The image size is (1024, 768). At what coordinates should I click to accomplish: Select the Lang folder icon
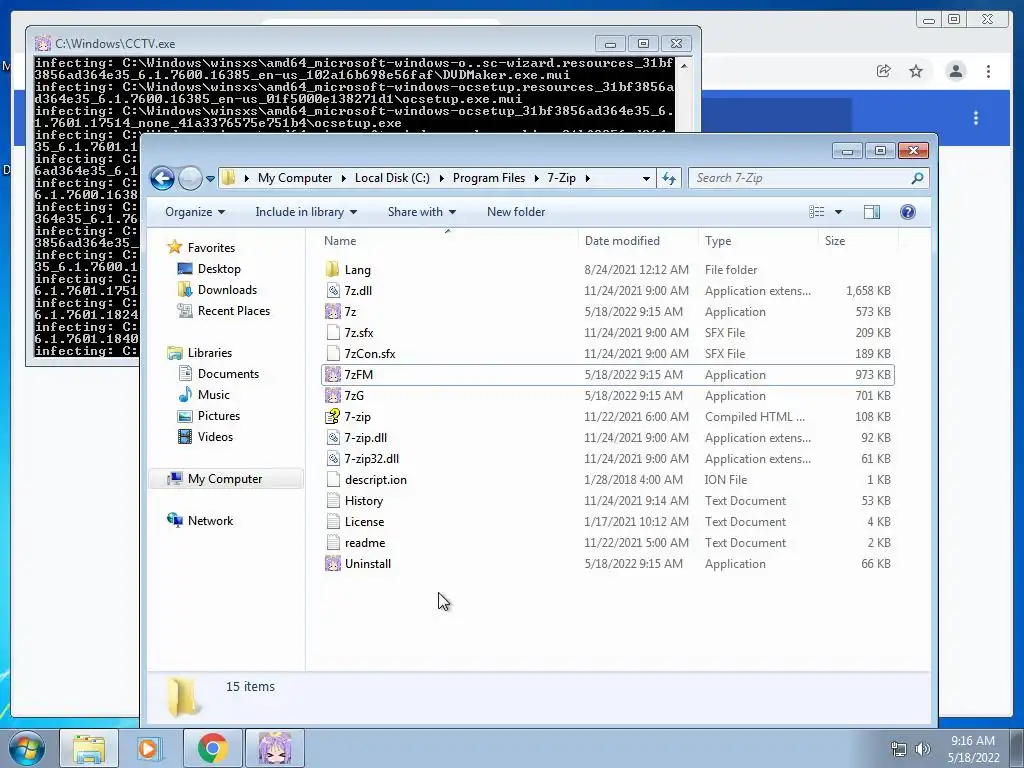pos(332,270)
